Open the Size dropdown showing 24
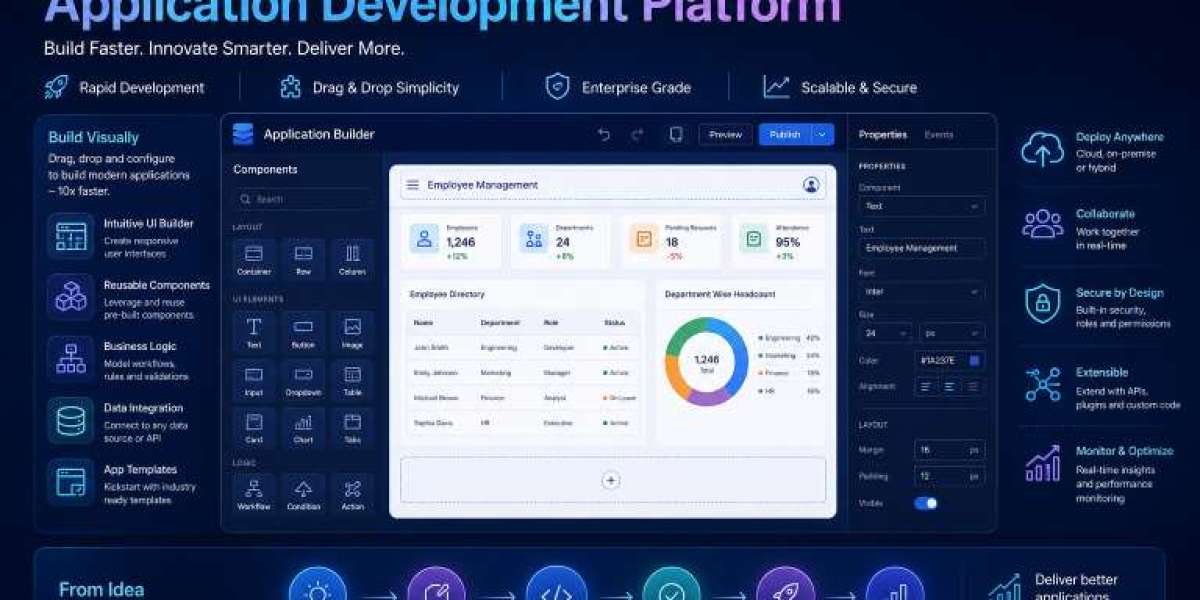The height and width of the screenshot is (600, 1200). [x=885, y=333]
